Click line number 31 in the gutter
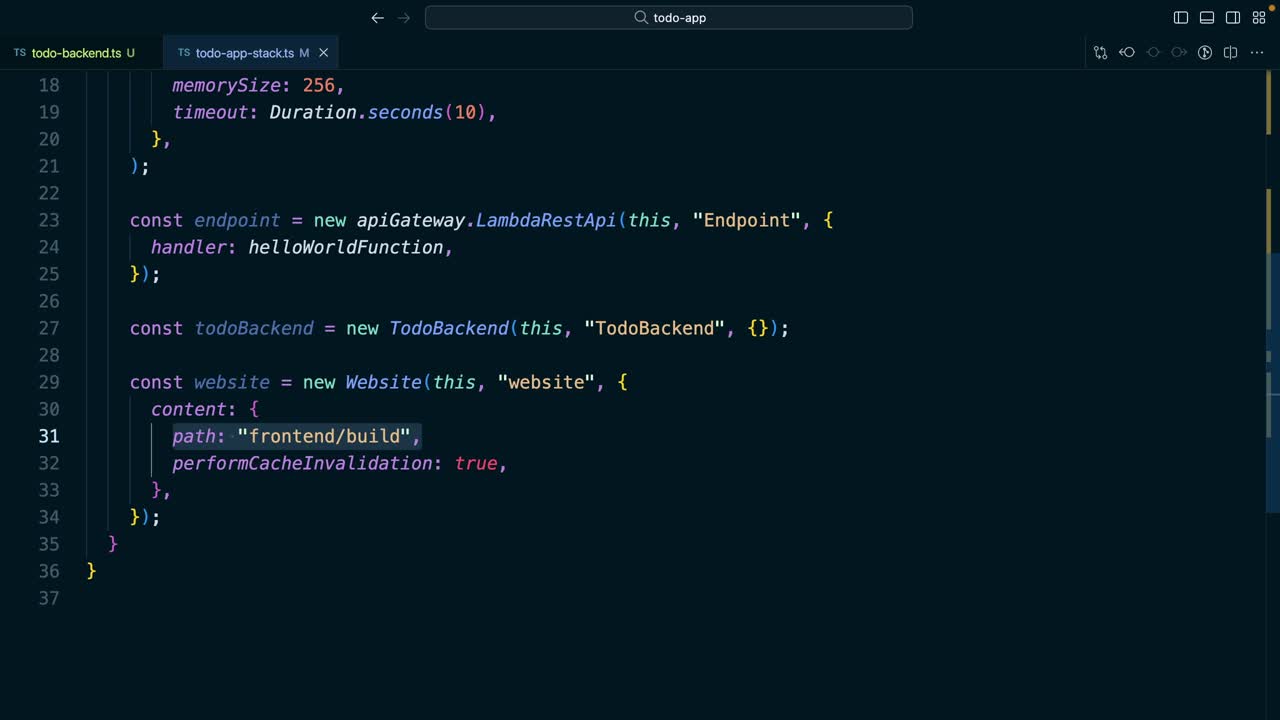Image resolution: width=1280 pixels, height=720 pixels. coord(49,436)
